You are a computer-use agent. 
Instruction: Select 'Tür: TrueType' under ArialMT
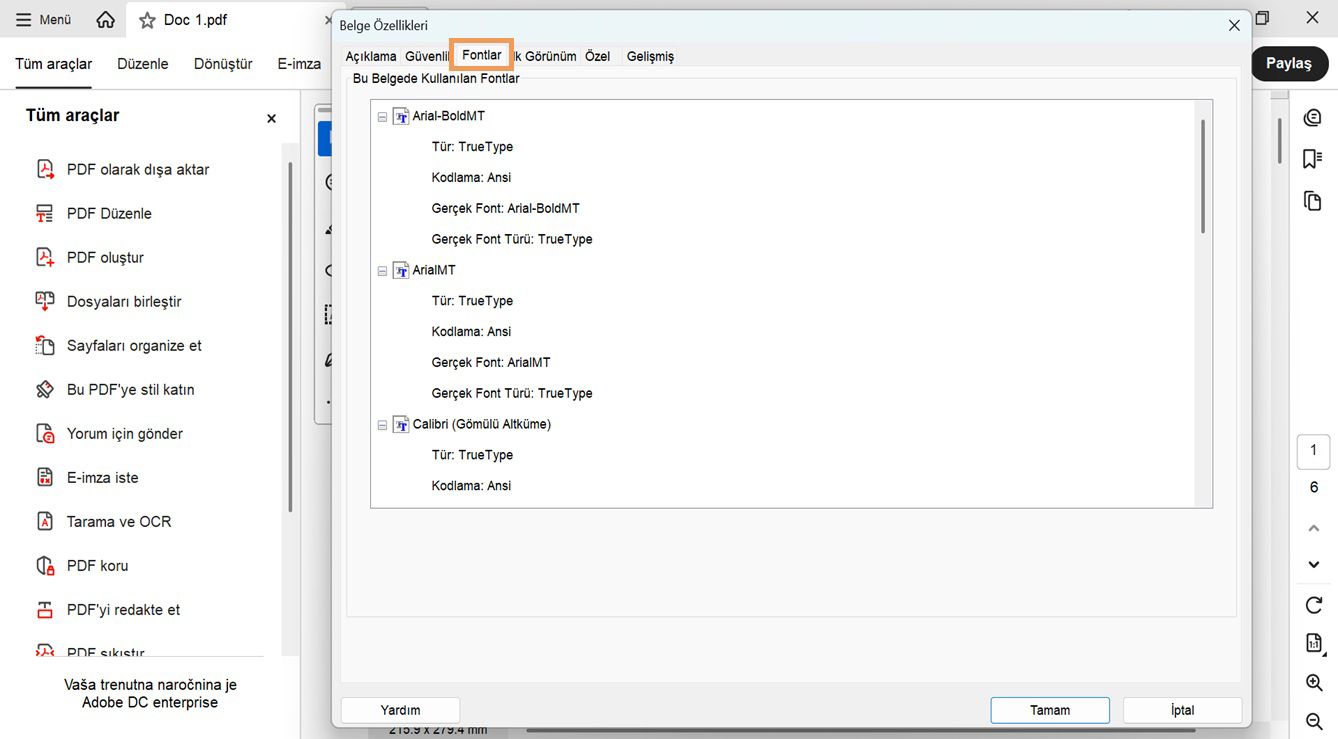pos(472,300)
